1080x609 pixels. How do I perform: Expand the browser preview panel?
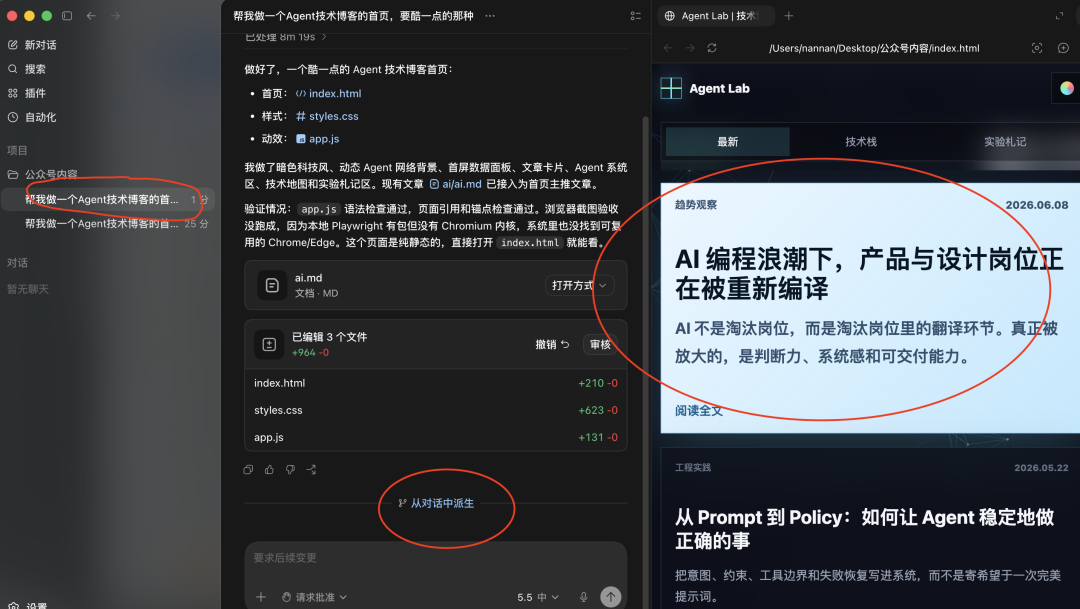pos(1059,15)
